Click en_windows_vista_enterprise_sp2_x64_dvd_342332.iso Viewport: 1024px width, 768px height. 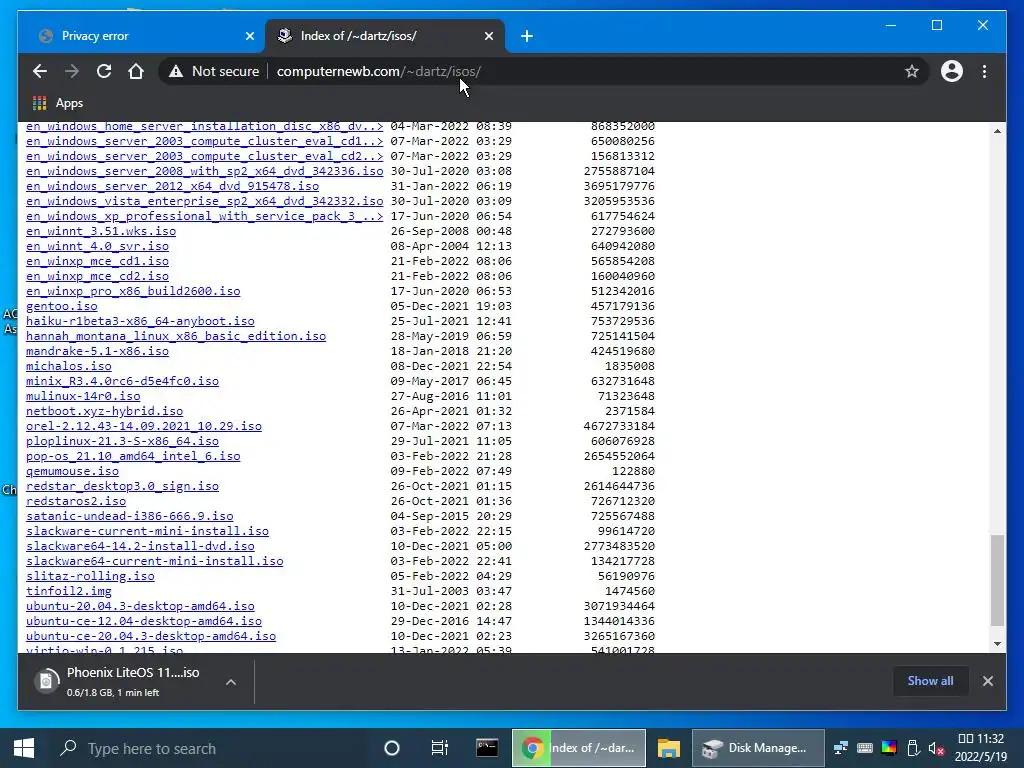(204, 201)
